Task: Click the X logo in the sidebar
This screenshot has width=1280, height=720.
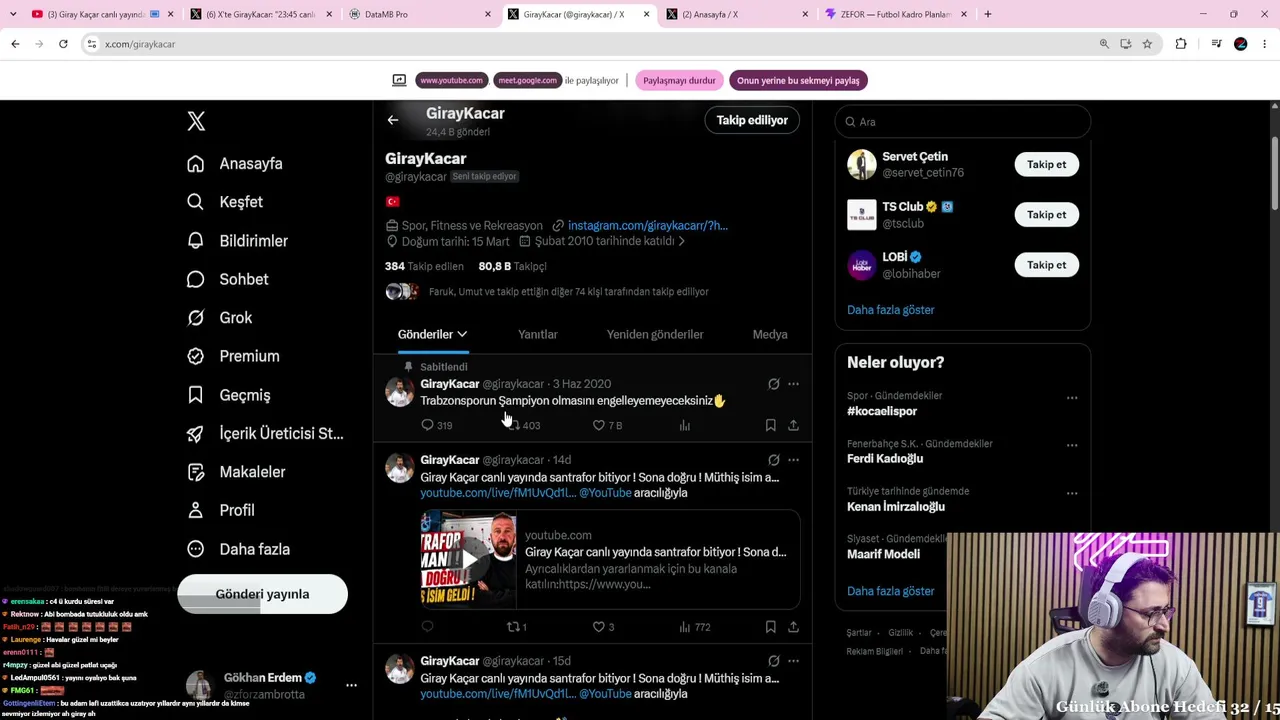Action: [196, 121]
